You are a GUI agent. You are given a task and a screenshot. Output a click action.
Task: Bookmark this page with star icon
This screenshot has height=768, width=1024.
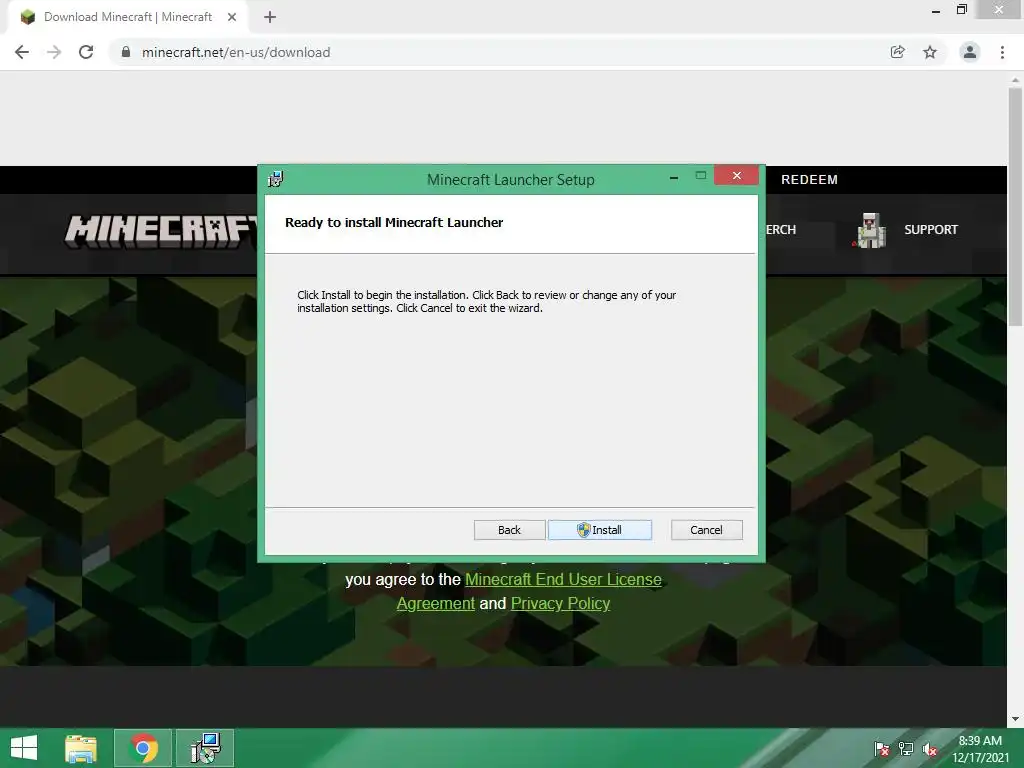[930, 52]
